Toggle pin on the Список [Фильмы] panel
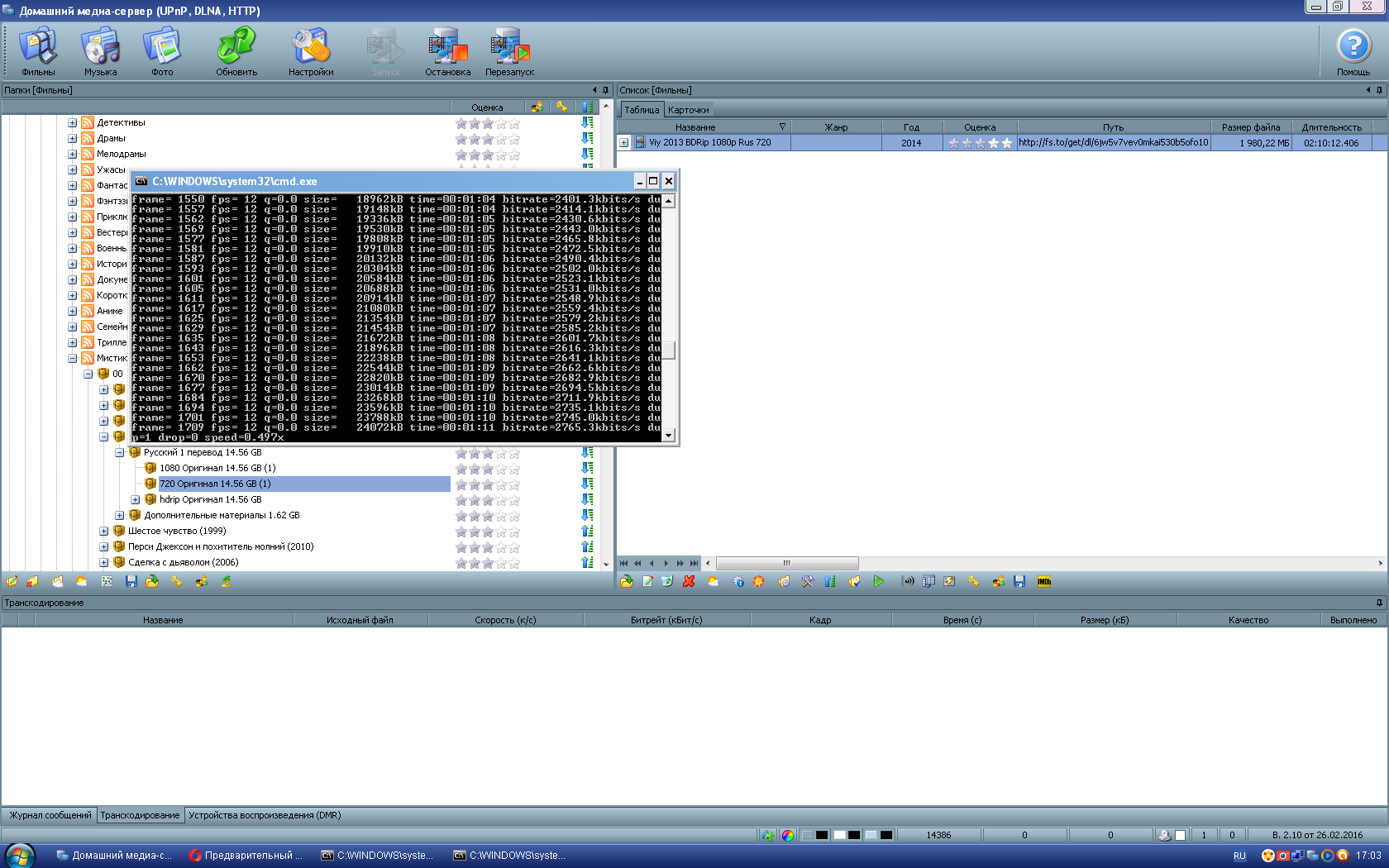 1379,90
